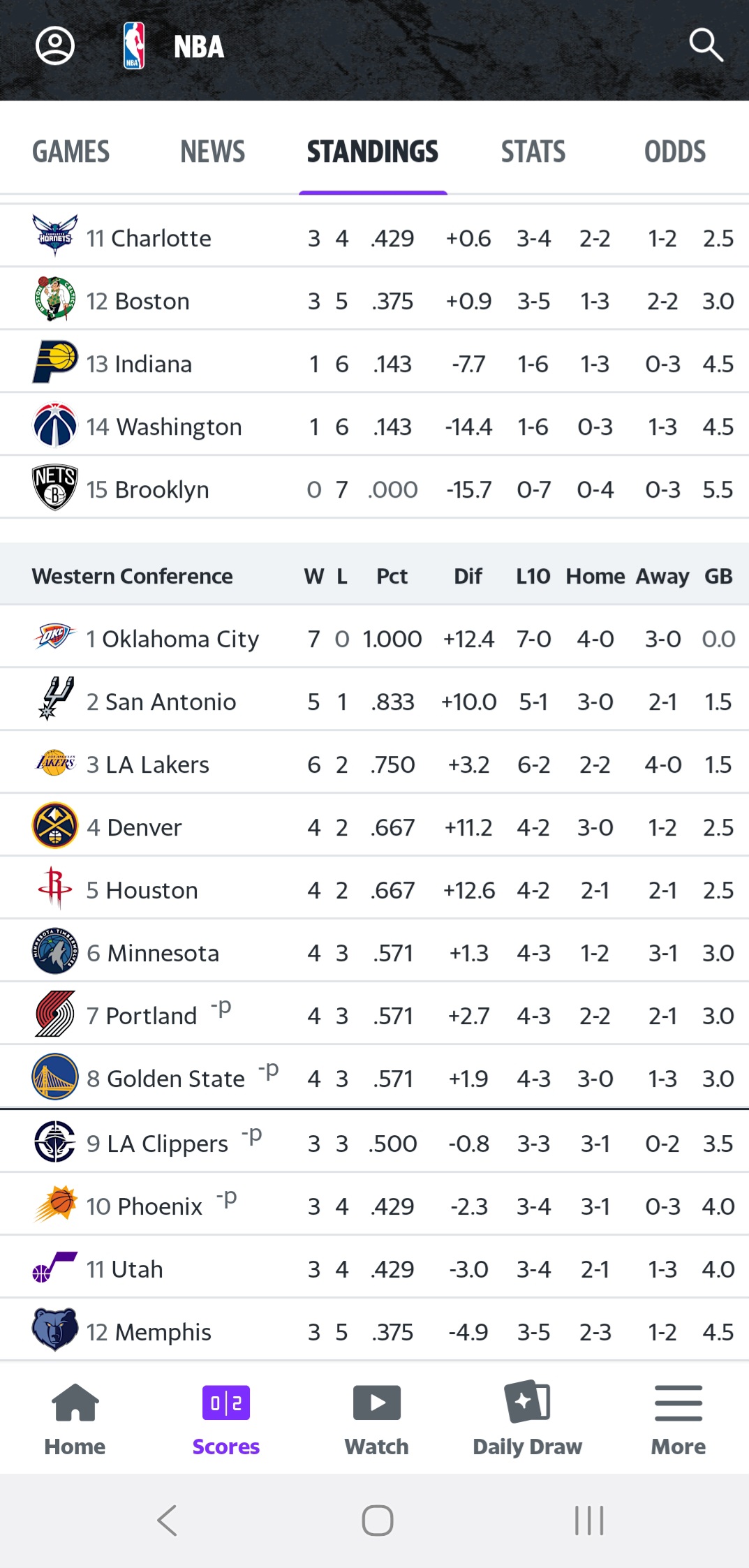Open the user profile icon
Image resolution: width=749 pixels, height=1568 pixels.
[x=55, y=46]
